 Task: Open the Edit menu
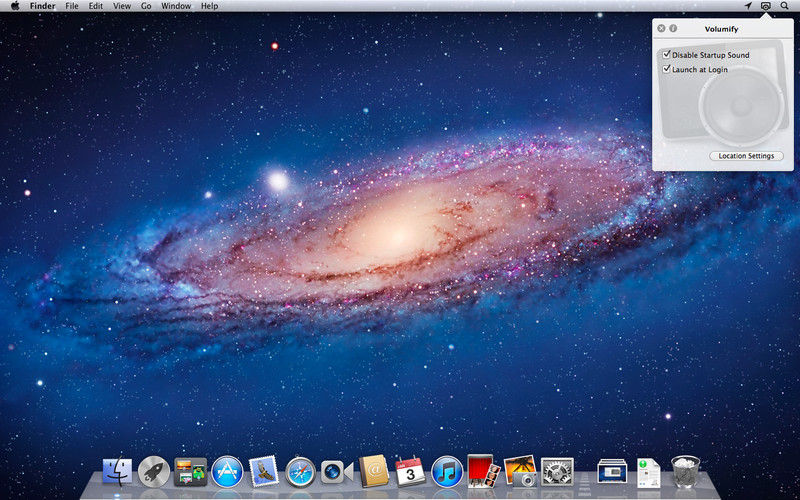pyautogui.click(x=95, y=6)
